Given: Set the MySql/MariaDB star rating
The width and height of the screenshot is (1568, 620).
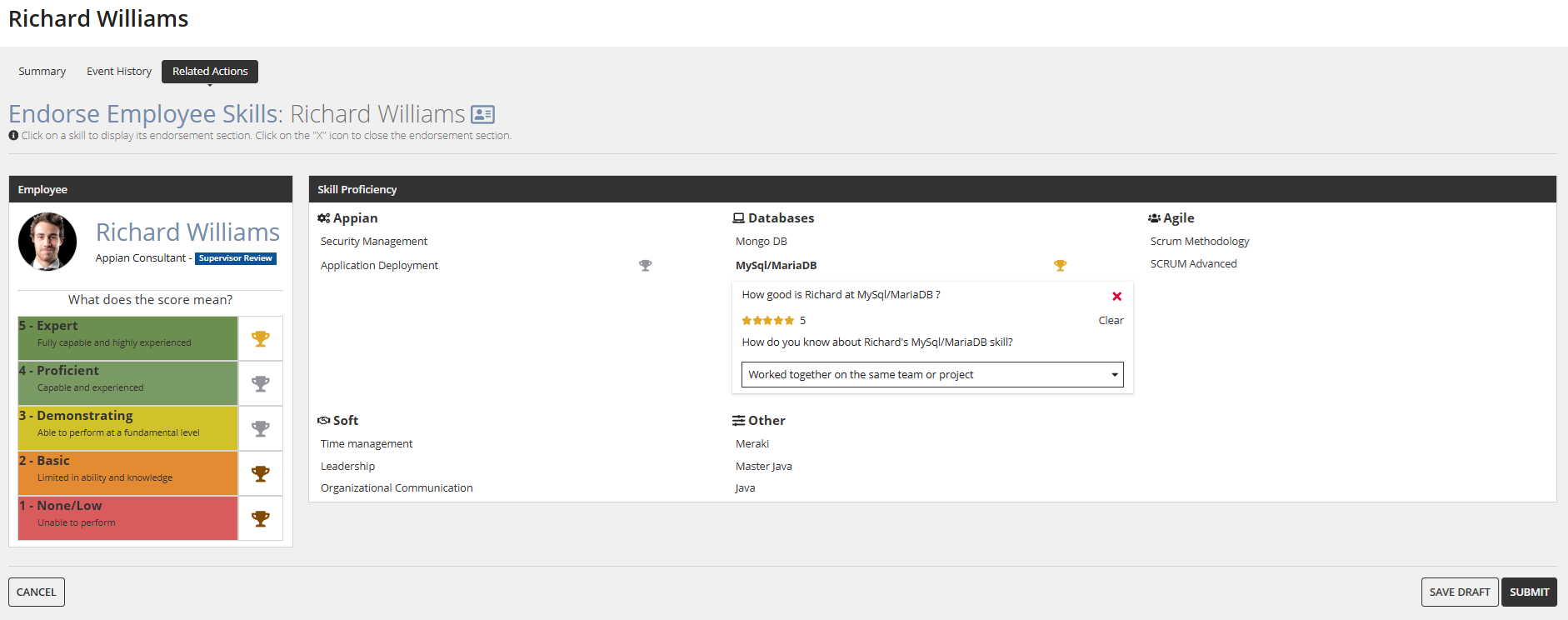Looking at the screenshot, I should (x=768, y=321).
